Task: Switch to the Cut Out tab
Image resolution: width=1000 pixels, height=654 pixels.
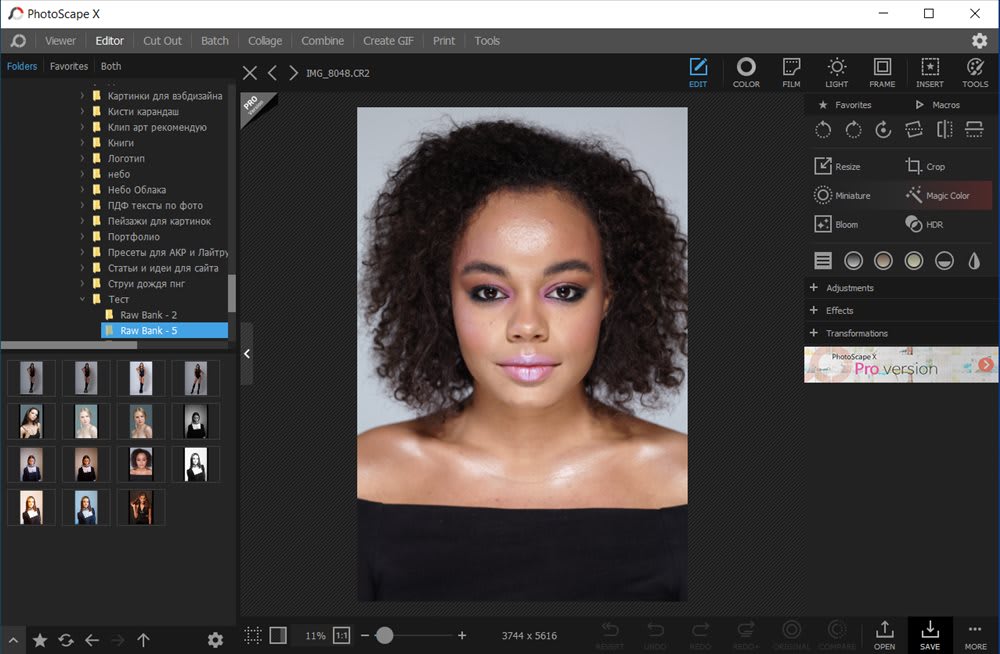Action: pyautogui.click(x=162, y=41)
